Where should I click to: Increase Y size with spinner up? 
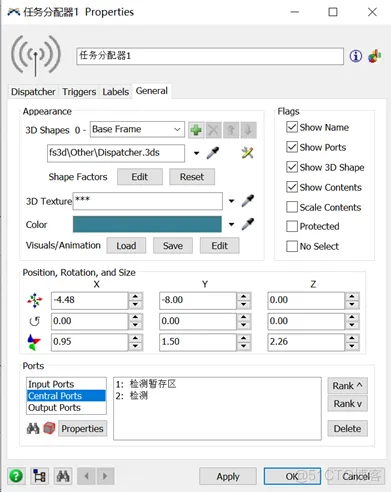click(x=244, y=338)
